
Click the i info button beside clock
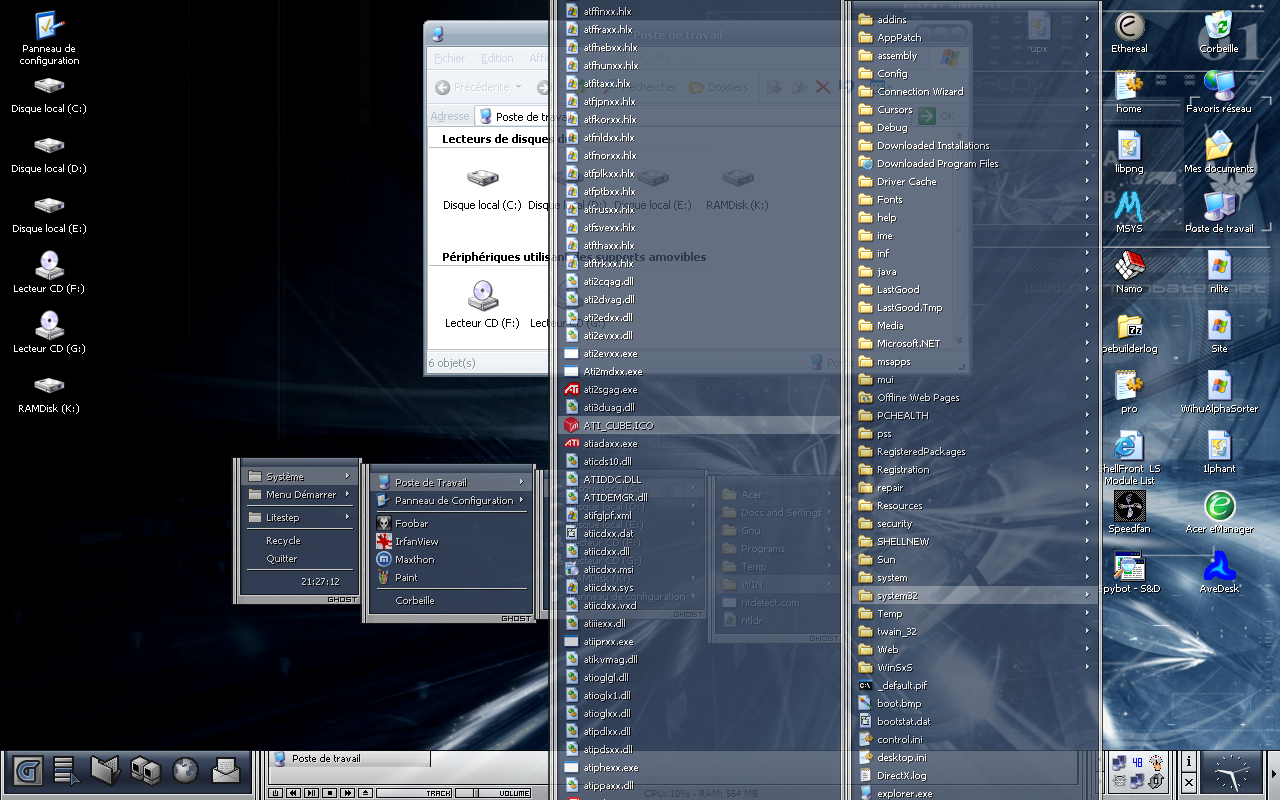pos(1188,761)
